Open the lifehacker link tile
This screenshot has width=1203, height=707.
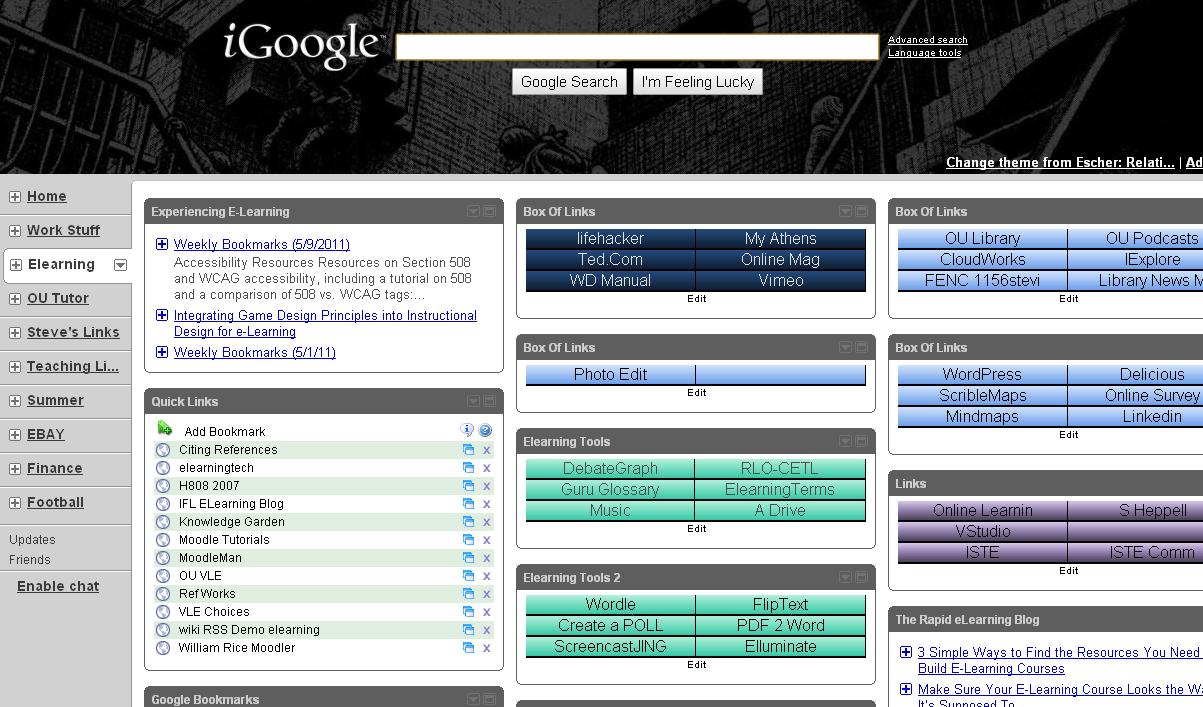[x=610, y=239]
